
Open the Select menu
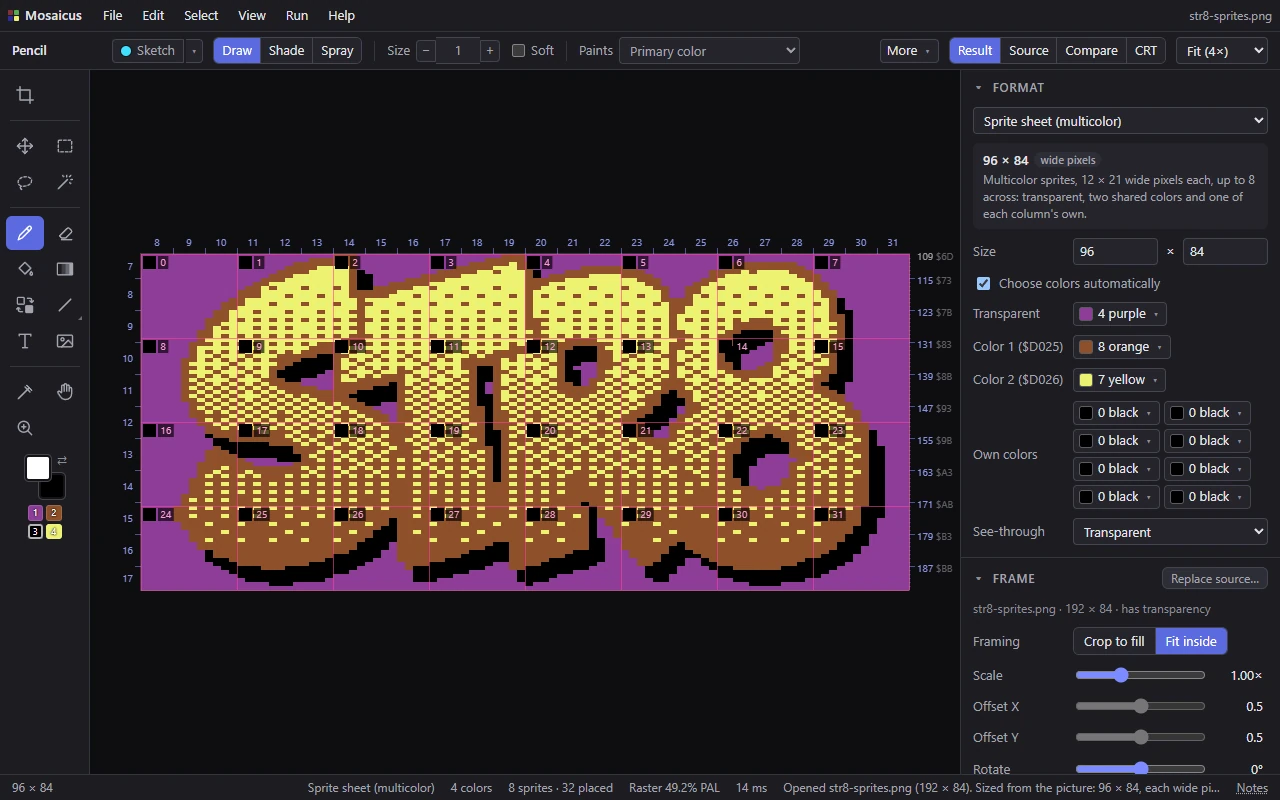(201, 15)
